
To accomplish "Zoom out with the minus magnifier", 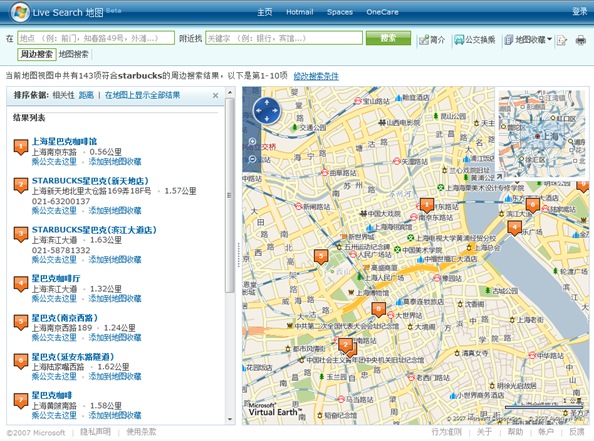I will [x=252, y=159].
